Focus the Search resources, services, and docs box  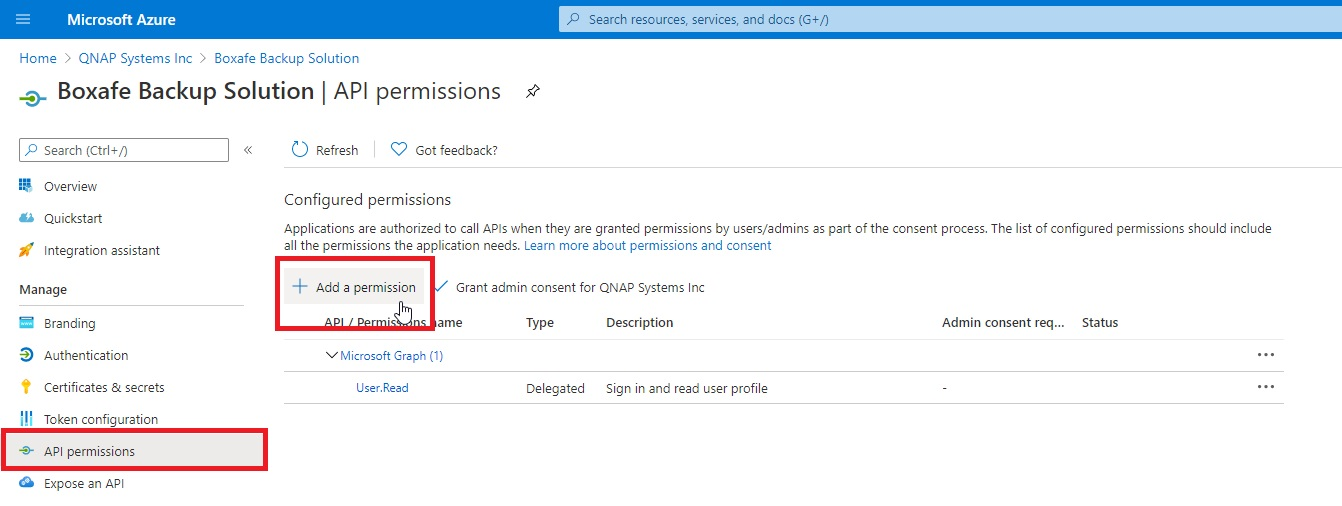[950, 19]
